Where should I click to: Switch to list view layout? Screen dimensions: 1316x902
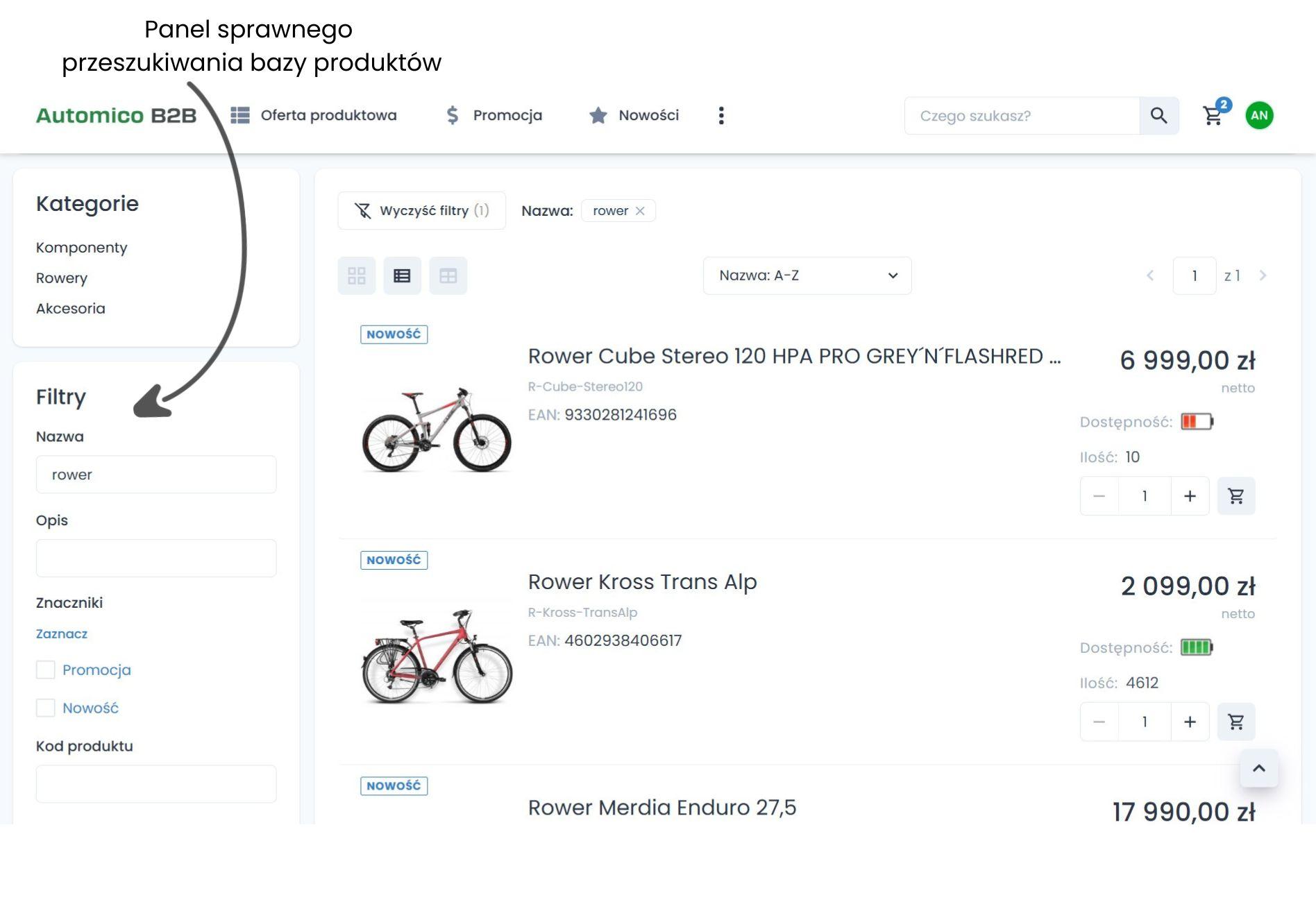click(402, 275)
